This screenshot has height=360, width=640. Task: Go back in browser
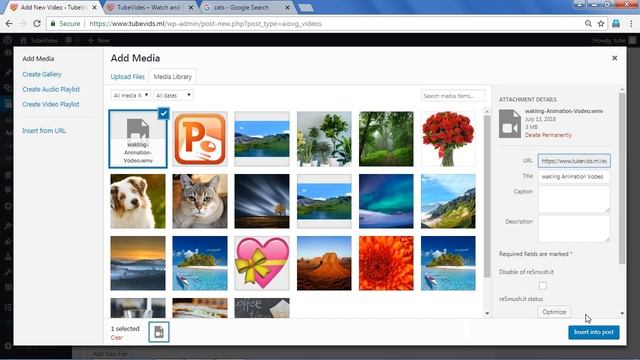click(9, 24)
